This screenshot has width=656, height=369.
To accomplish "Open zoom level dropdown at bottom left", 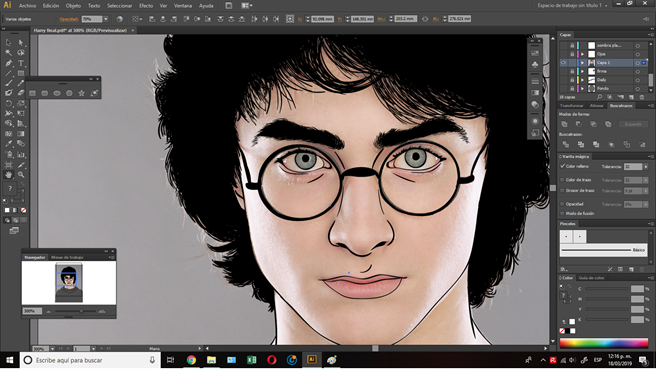I will click(52, 348).
